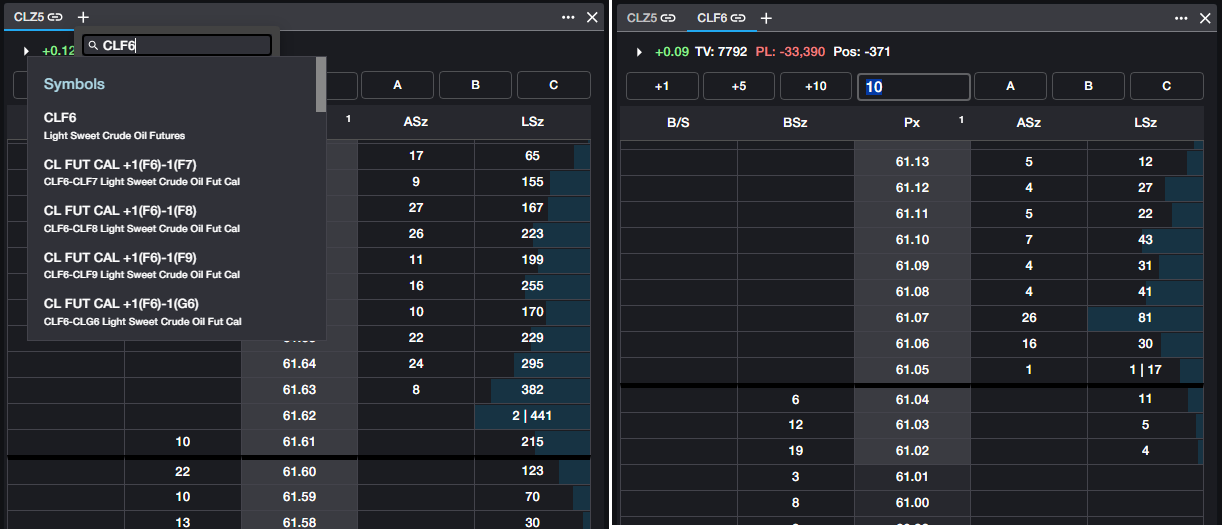1222x529 pixels.
Task: Click the link icon on the right panel's CLF6 tab
Action: [738, 18]
